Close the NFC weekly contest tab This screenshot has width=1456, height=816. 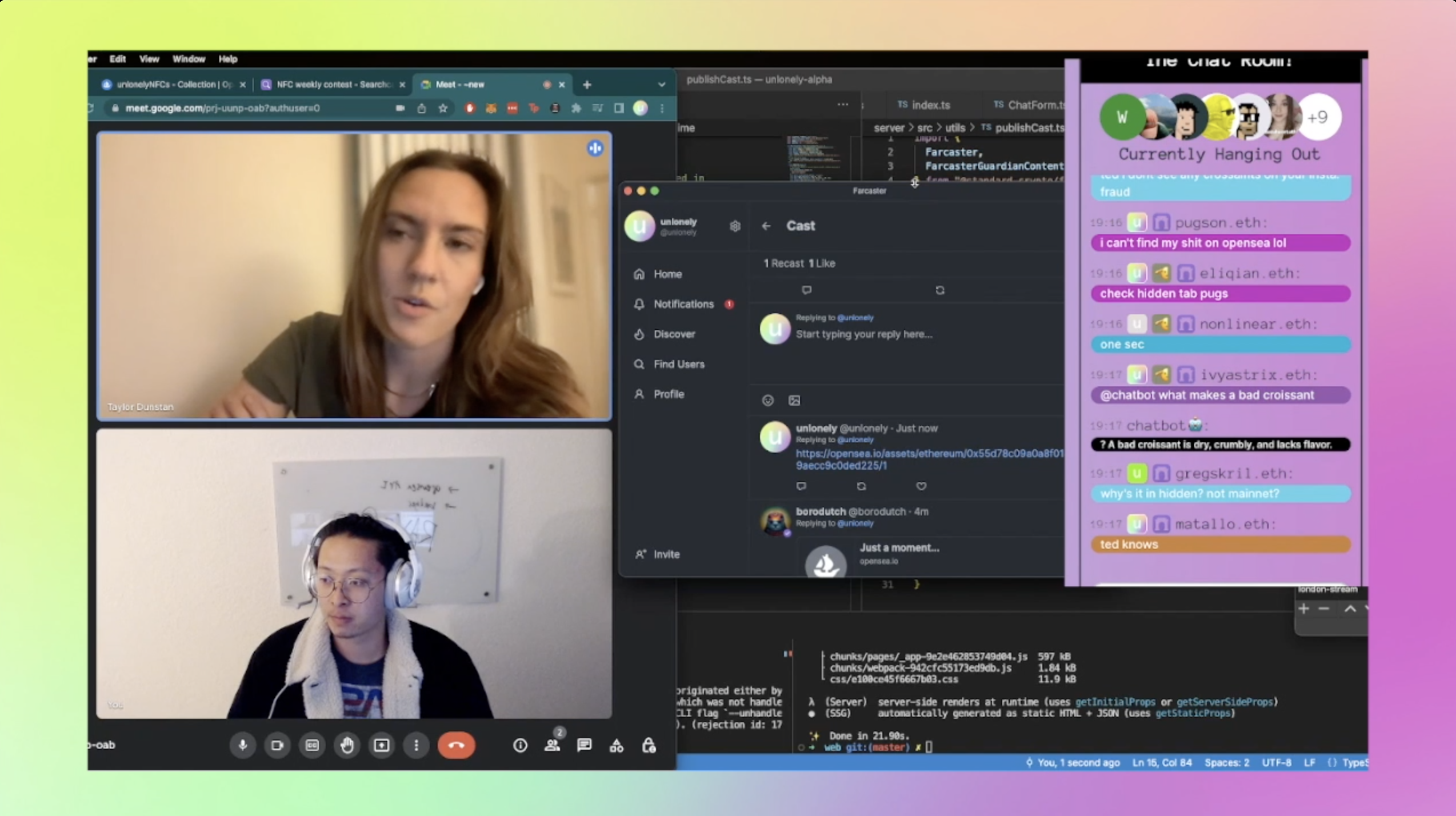tap(402, 85)
